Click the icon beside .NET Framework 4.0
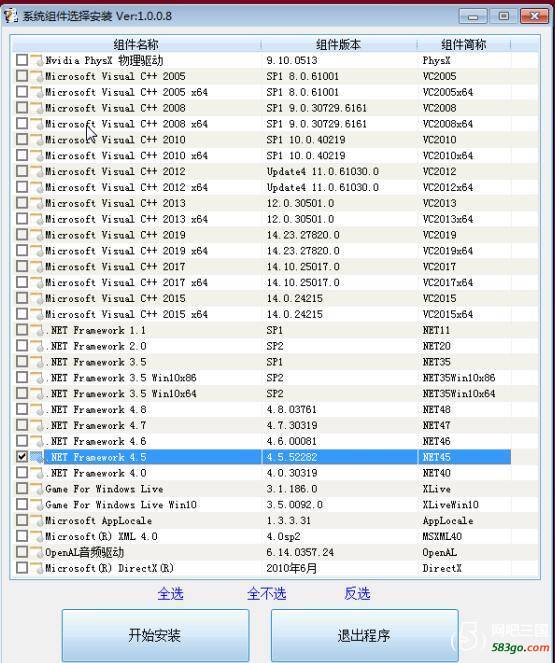 [x=37, y=473]
